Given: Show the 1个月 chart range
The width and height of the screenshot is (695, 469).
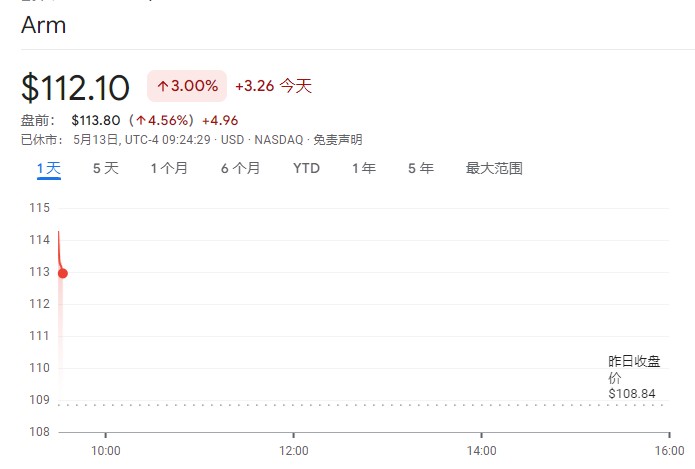Looking at the screenshot, I should click(x=169, y=168).
